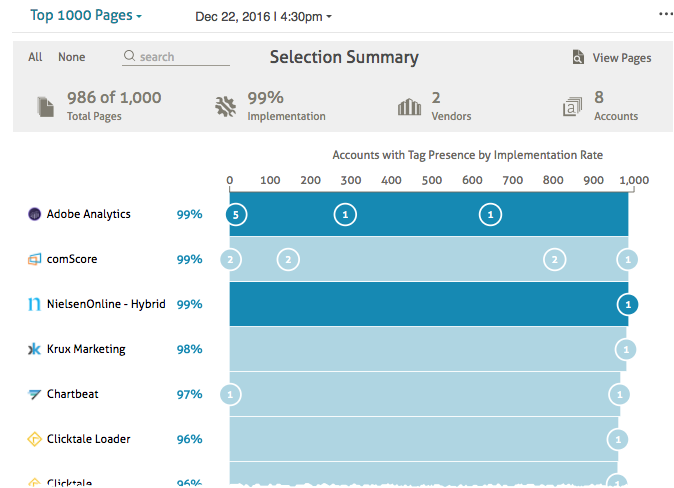Click the NielsenOnline logo icon
The width and height of the screenshot is (674, 488).
click(34, 304)
